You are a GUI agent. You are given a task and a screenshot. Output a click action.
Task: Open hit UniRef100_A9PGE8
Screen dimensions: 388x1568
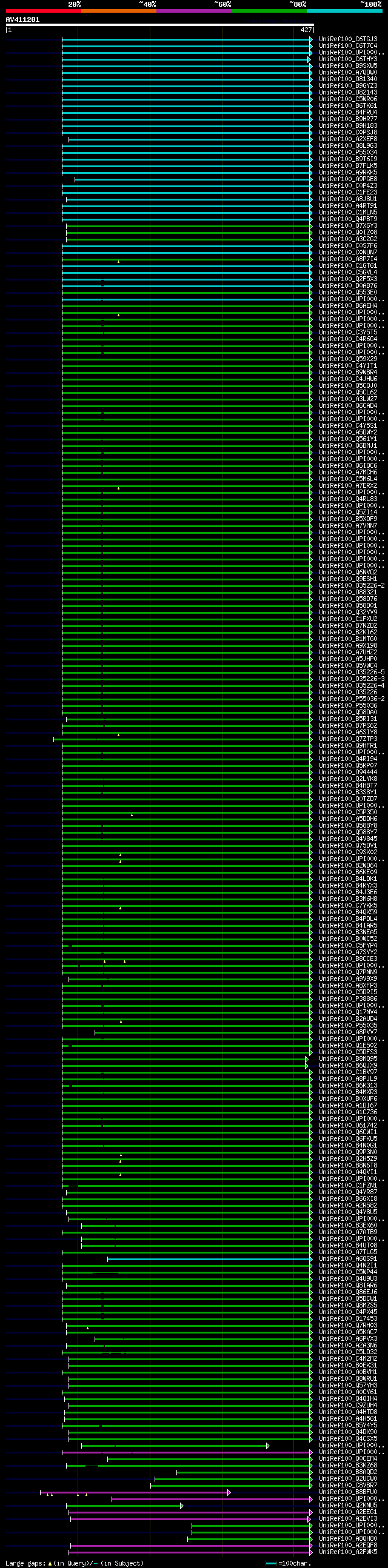pos(348,179)
